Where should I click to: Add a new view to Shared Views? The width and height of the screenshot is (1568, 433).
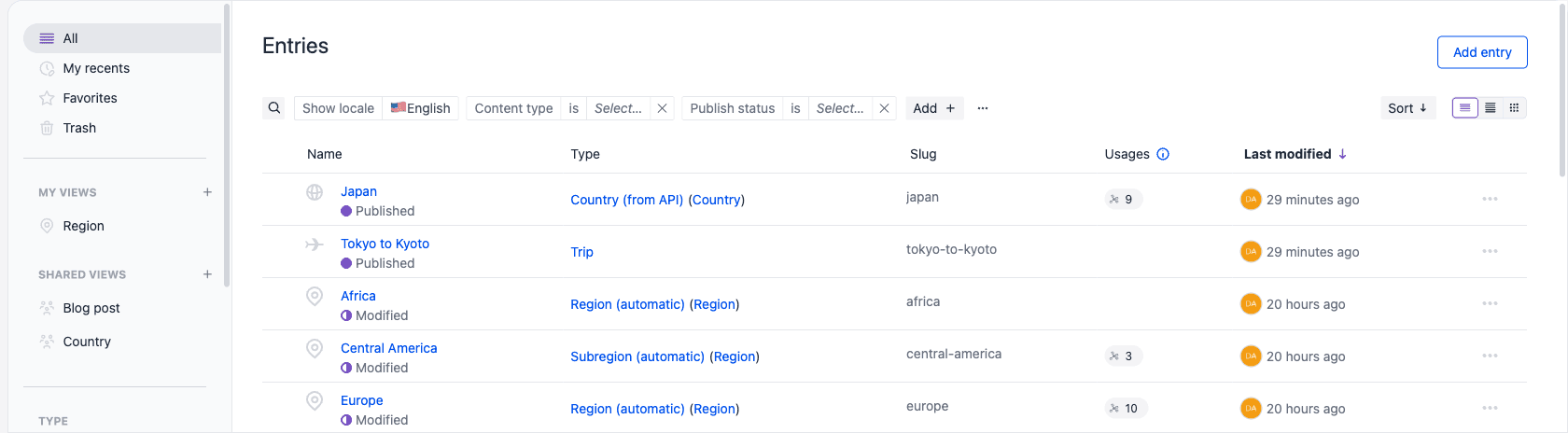[x=207, y=274]
